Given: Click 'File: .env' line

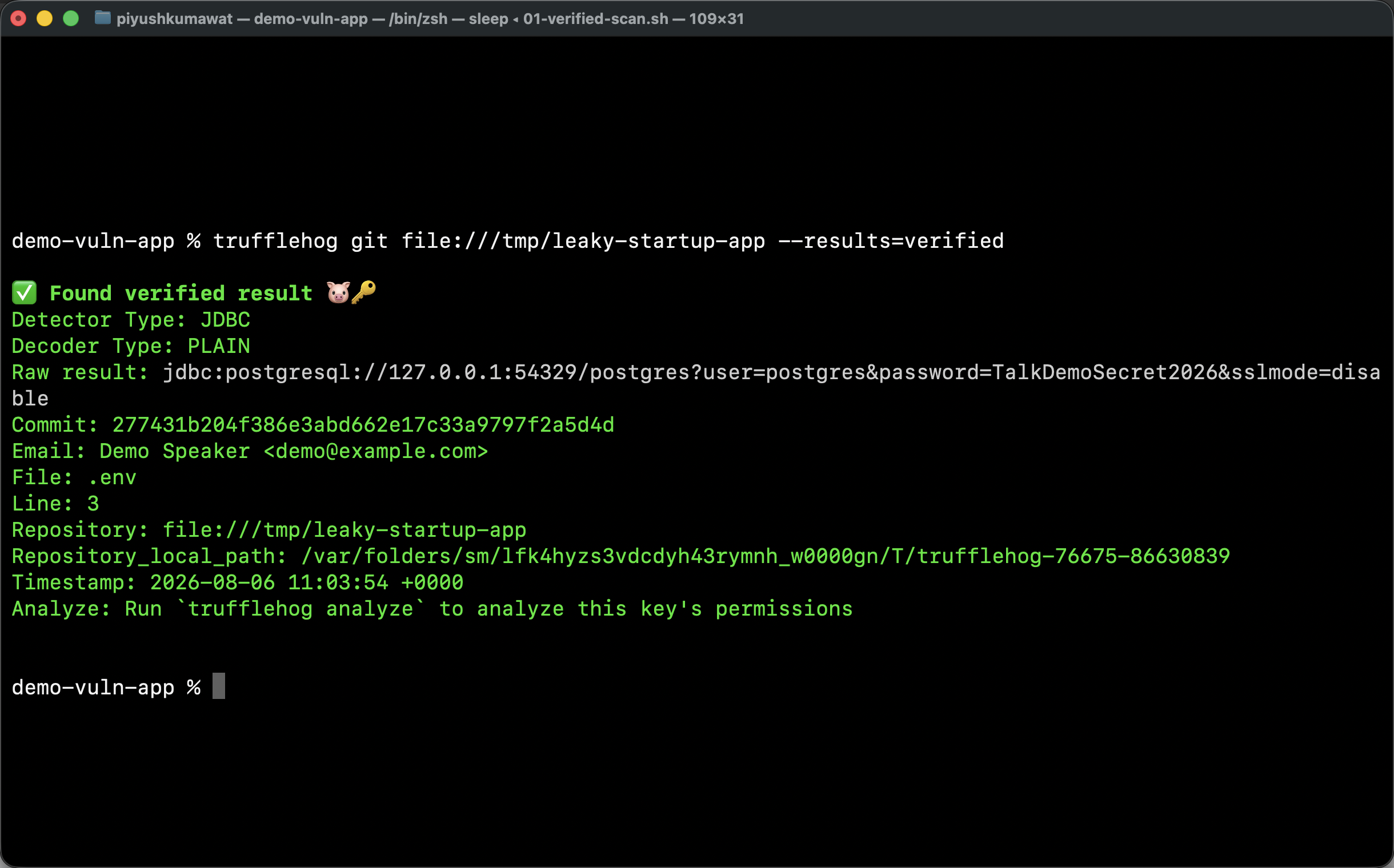Looking at the screenshot, I should (x=74, y=477).
